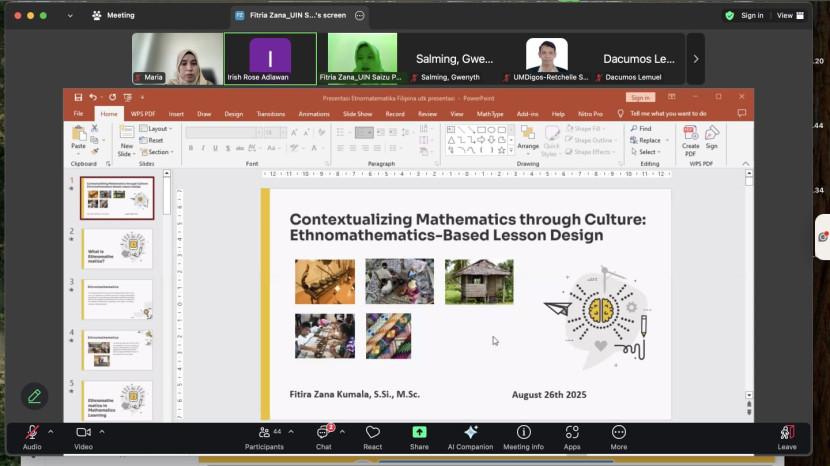Open the View layout menu
The width and height of the screenshot is (830, 466).
point(788,16)
